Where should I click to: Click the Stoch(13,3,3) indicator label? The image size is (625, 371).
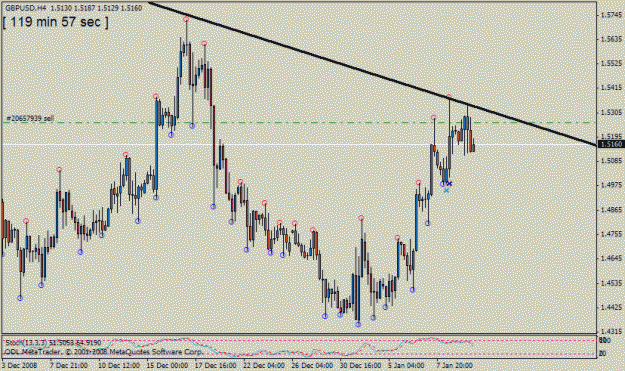(53, 343)
